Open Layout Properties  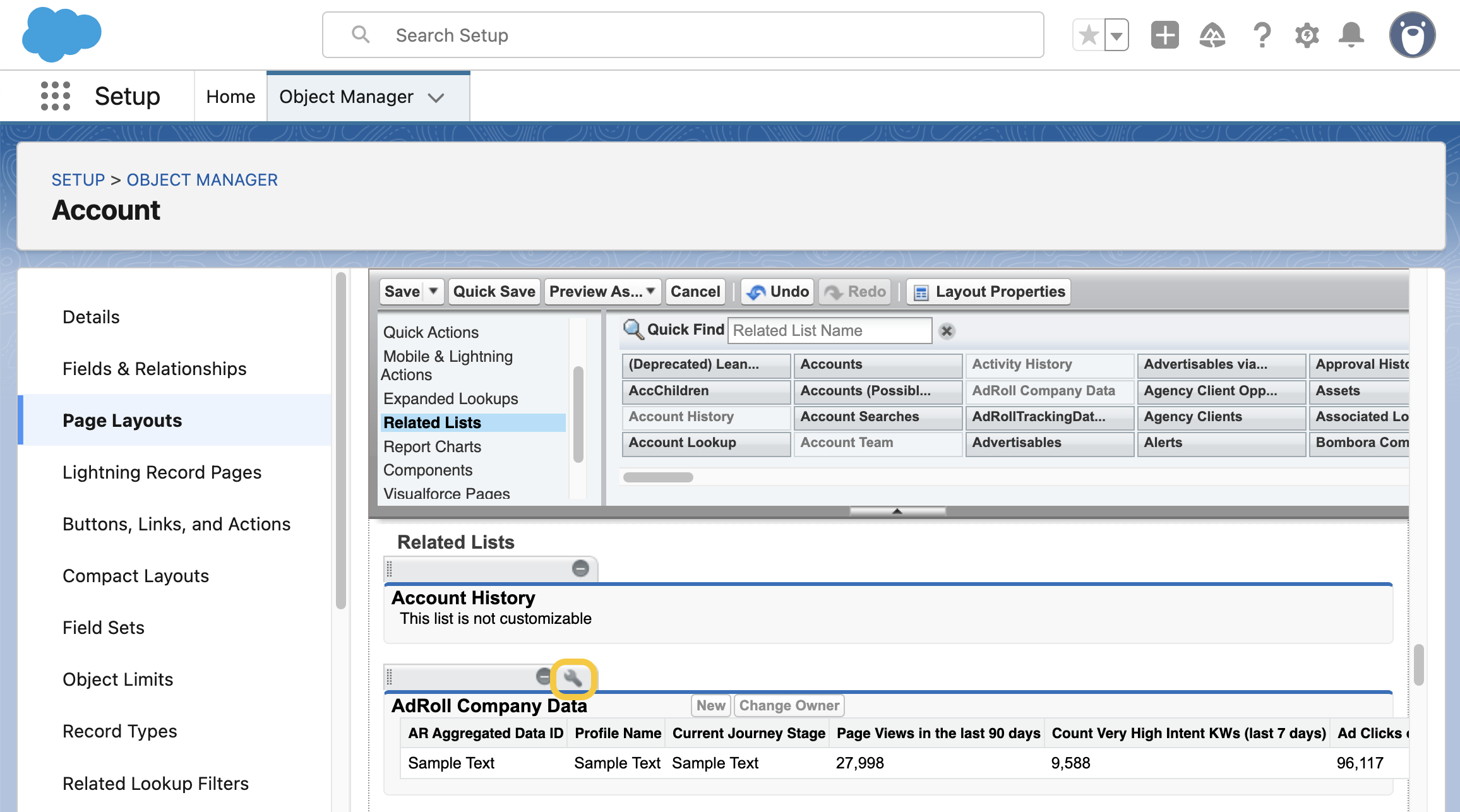tap(989, 292)
